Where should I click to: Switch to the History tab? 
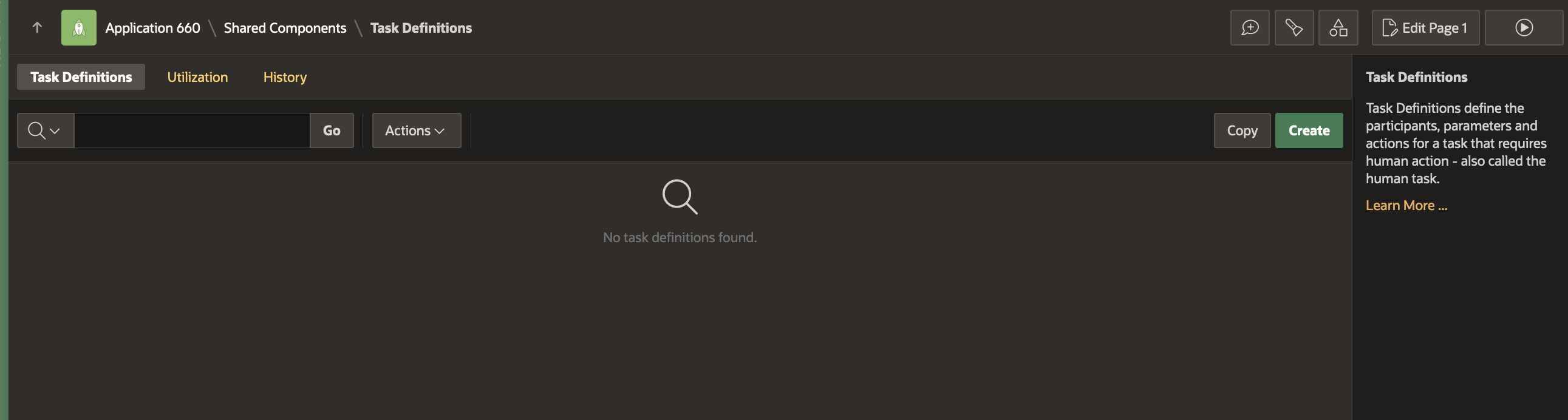point(285,77)
